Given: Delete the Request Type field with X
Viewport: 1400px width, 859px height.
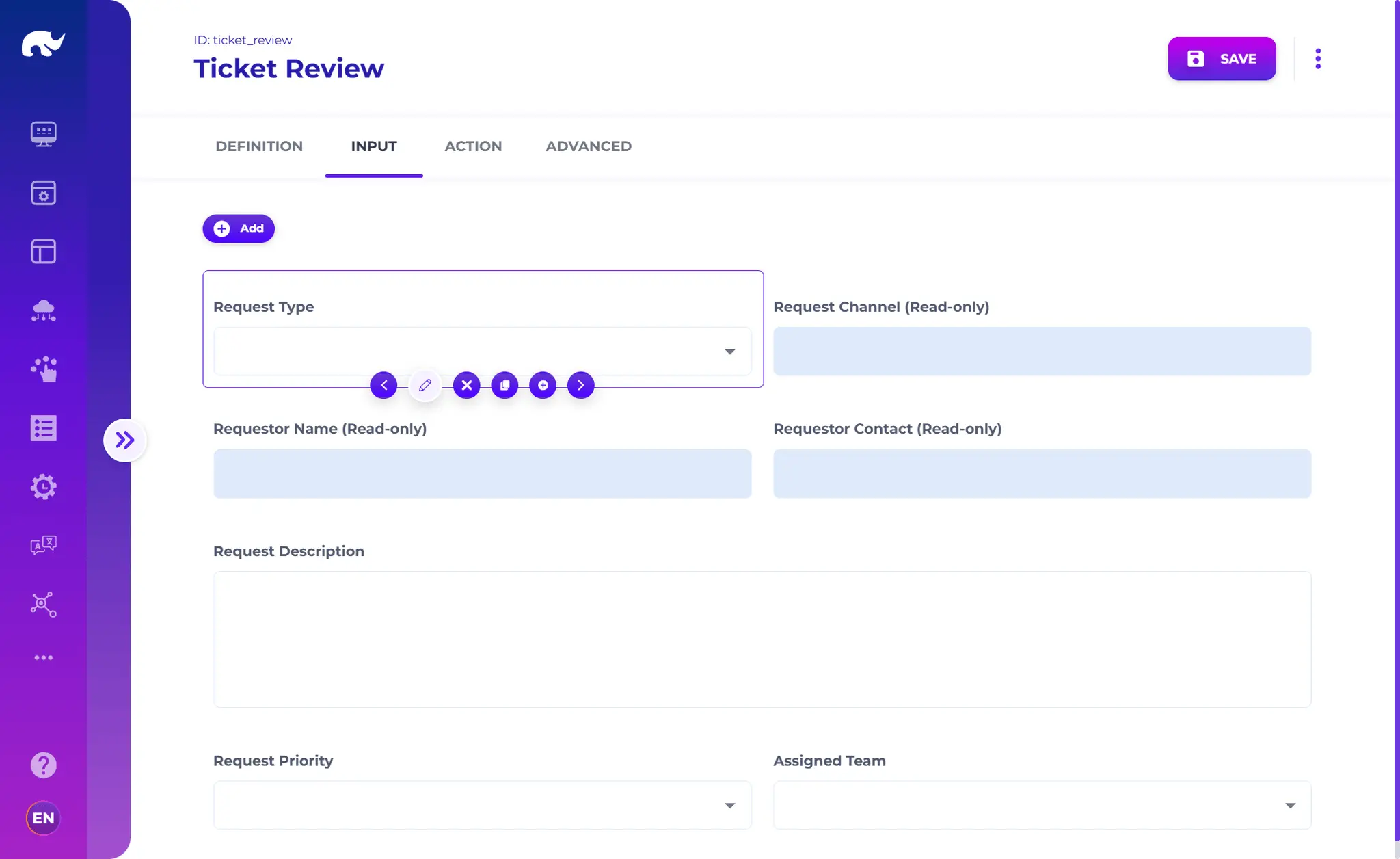Looking at the screenshot, I should [466, 385].
